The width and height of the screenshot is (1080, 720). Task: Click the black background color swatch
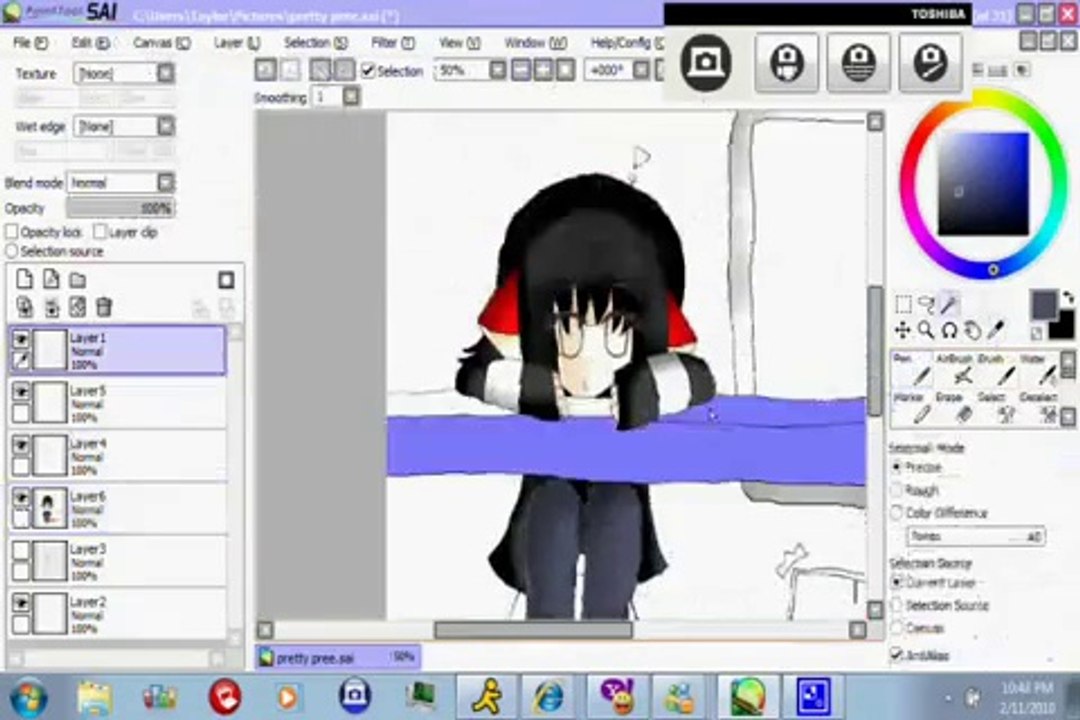tap(1063, 327)
